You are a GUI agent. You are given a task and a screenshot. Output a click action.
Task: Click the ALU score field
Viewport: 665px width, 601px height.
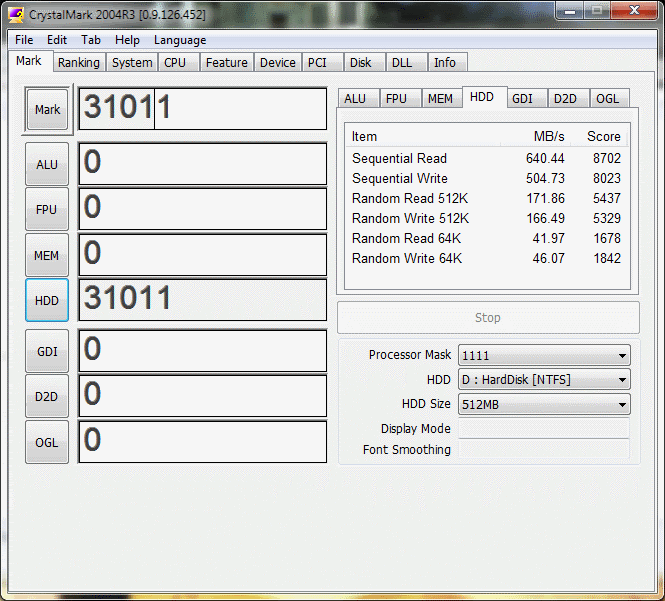pos(203,164)
